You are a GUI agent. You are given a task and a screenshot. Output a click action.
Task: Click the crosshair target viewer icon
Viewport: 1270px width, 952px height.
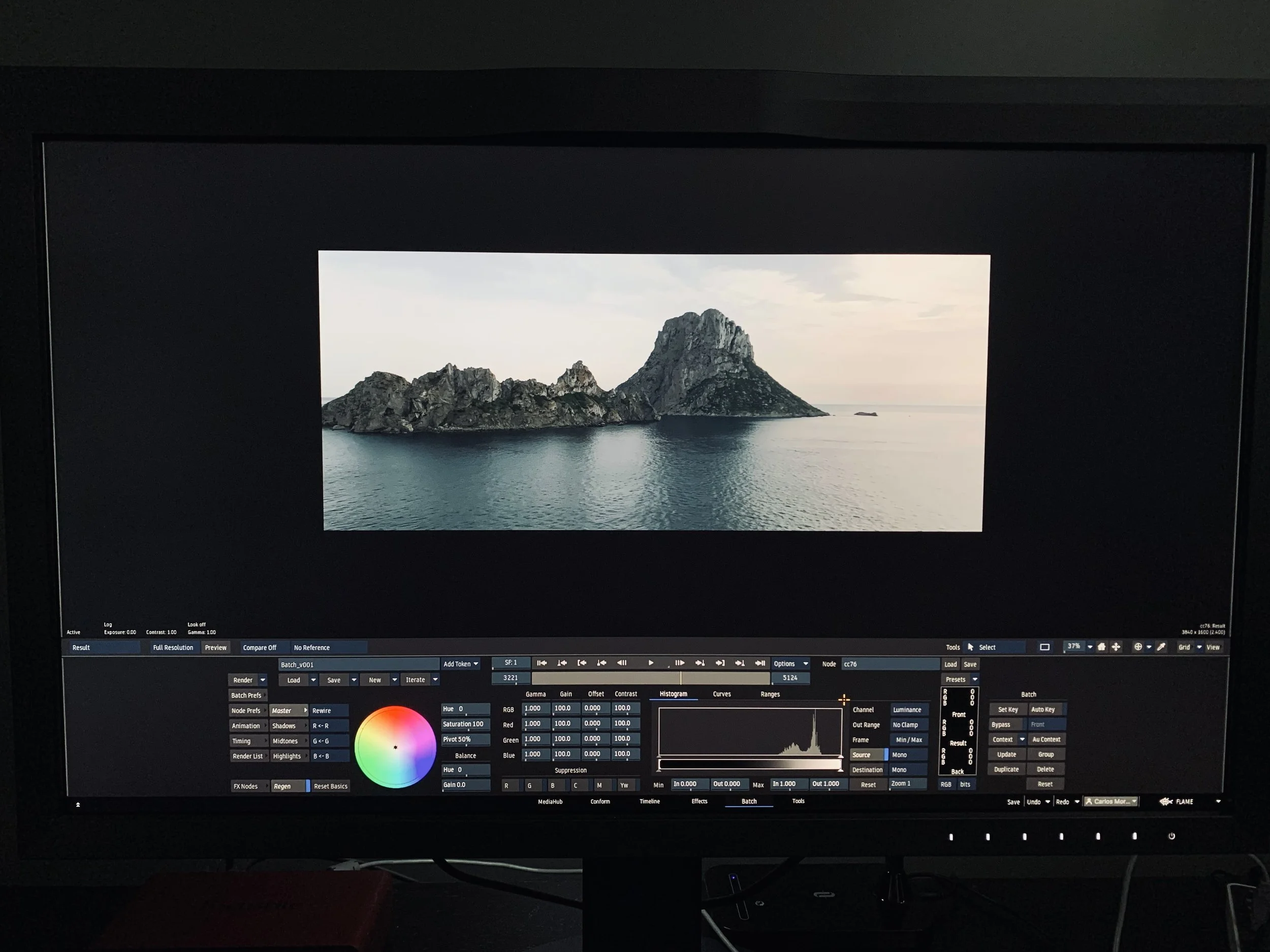pos(1137,647)
